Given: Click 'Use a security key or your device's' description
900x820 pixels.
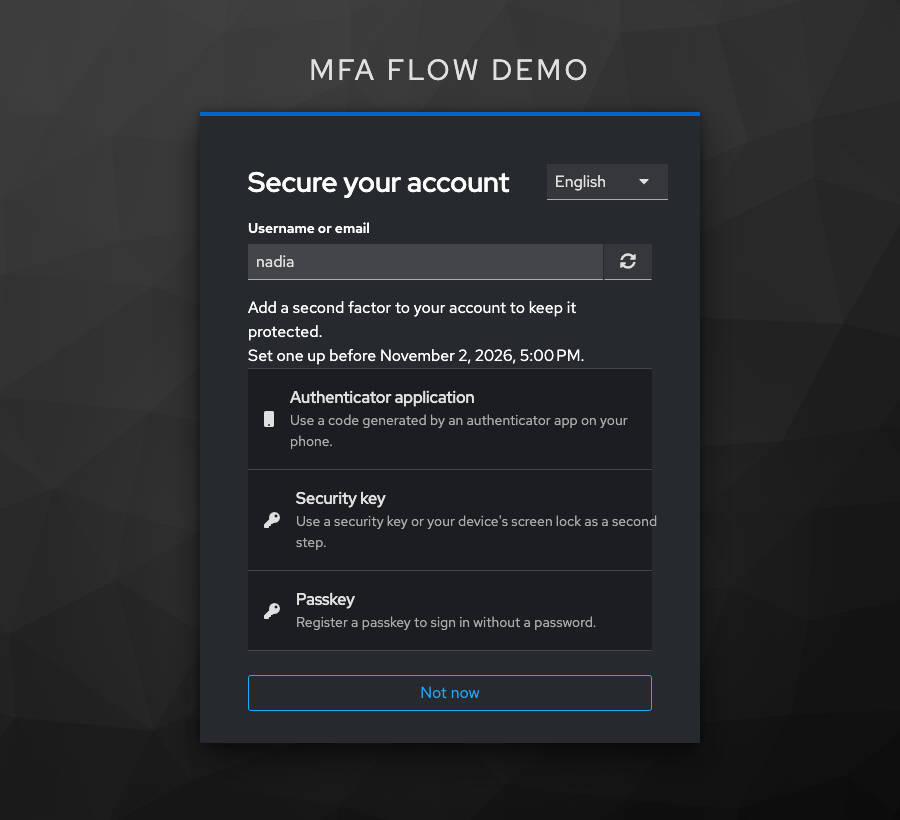Looking at the screenshot, I should tap(402, 522).
